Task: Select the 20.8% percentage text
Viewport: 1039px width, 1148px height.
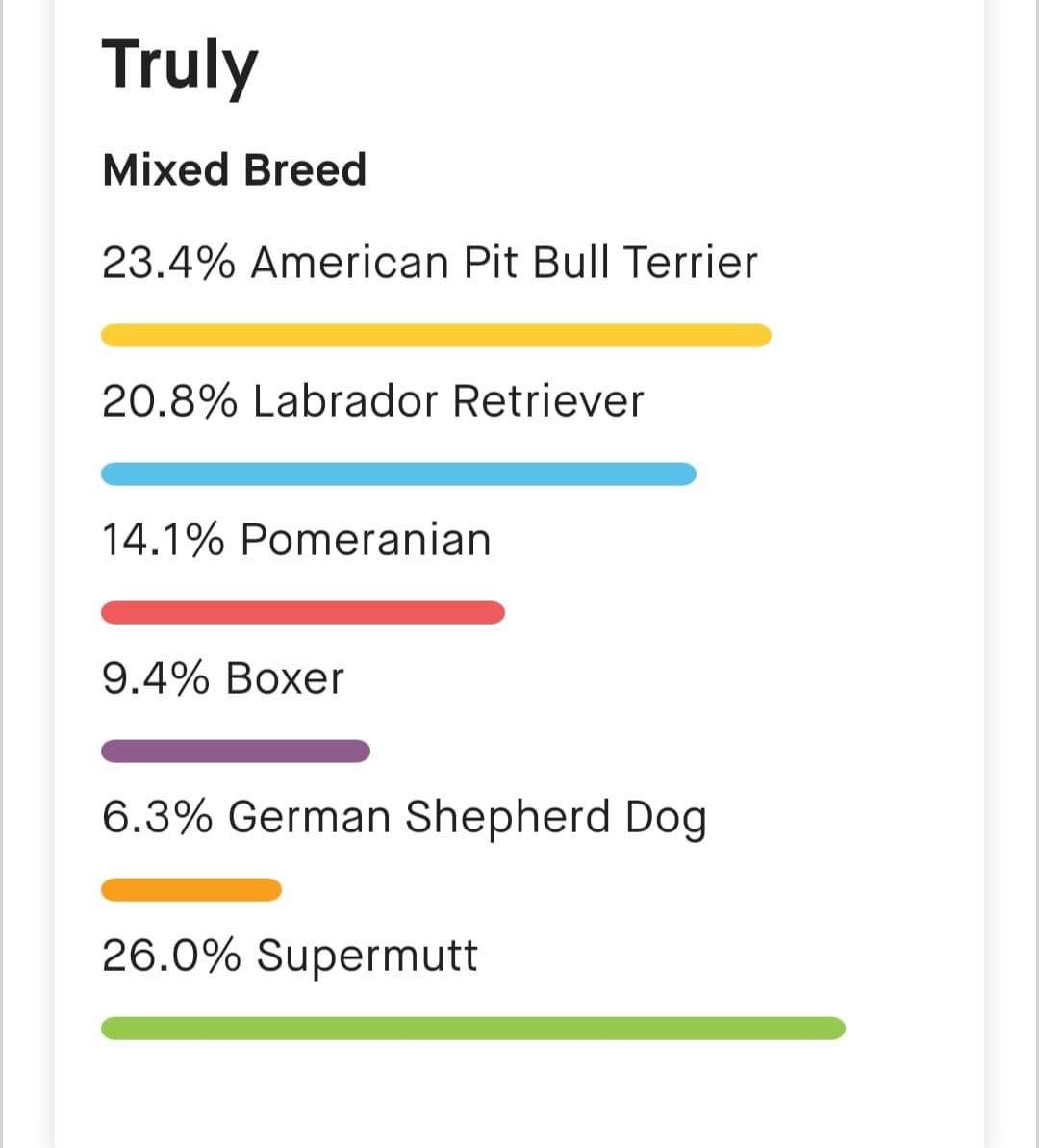Action: pos(170,401)
